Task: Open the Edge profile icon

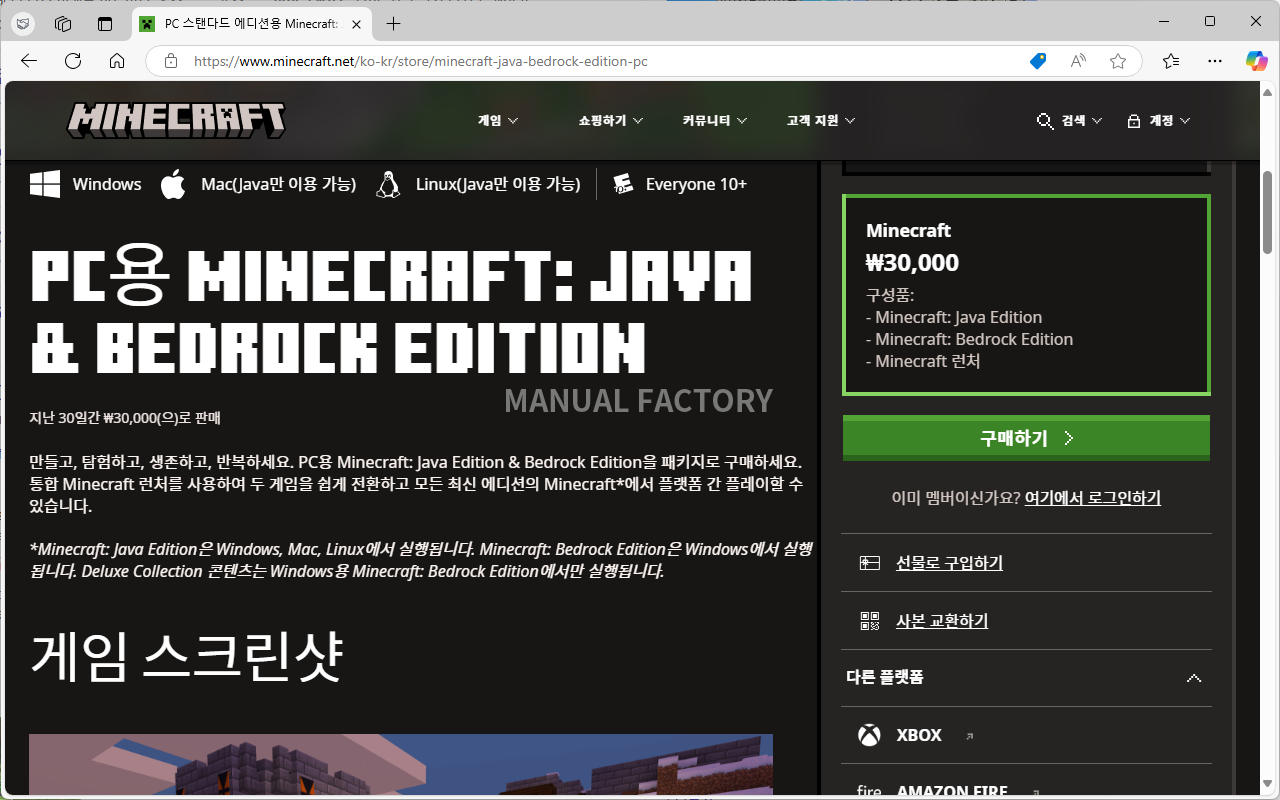Action: coord(23,23)
